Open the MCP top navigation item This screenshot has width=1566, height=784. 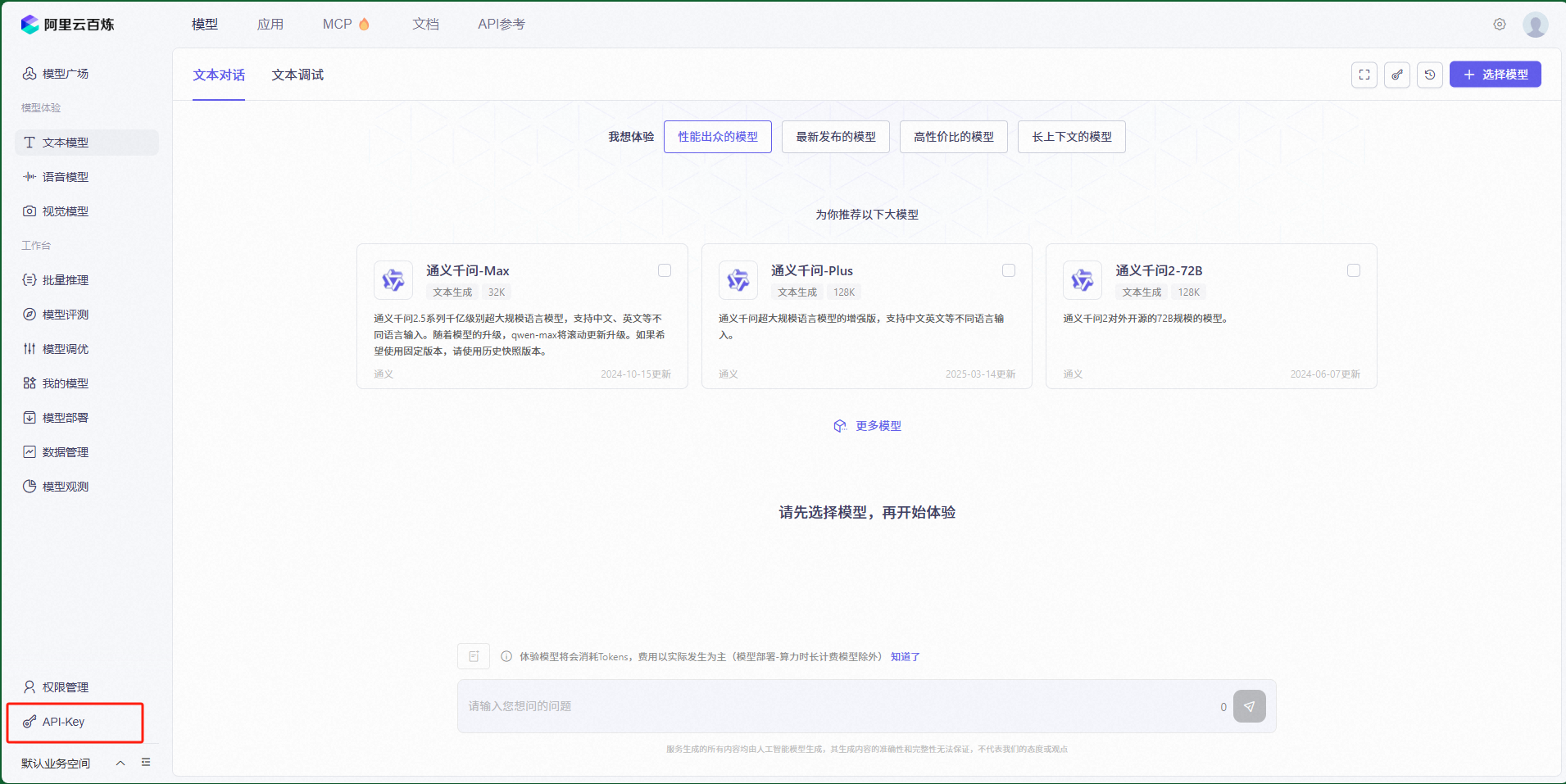click(x=346, y=25)
